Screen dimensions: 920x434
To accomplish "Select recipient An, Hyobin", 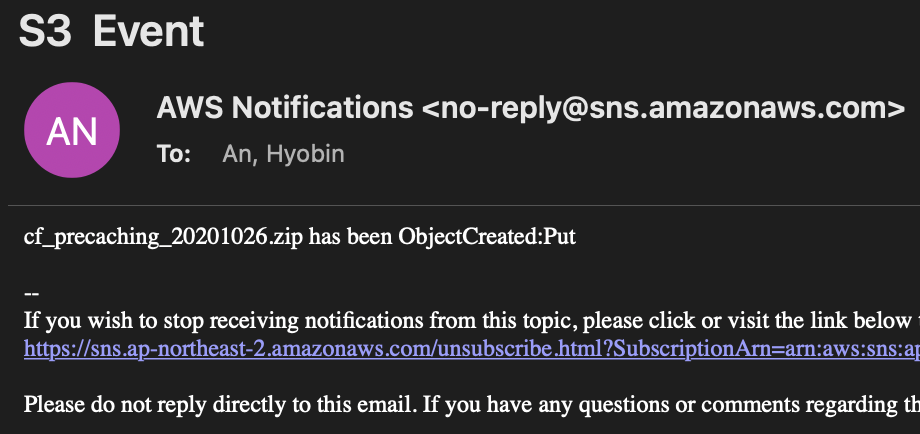I will click(x=283, y=154).
